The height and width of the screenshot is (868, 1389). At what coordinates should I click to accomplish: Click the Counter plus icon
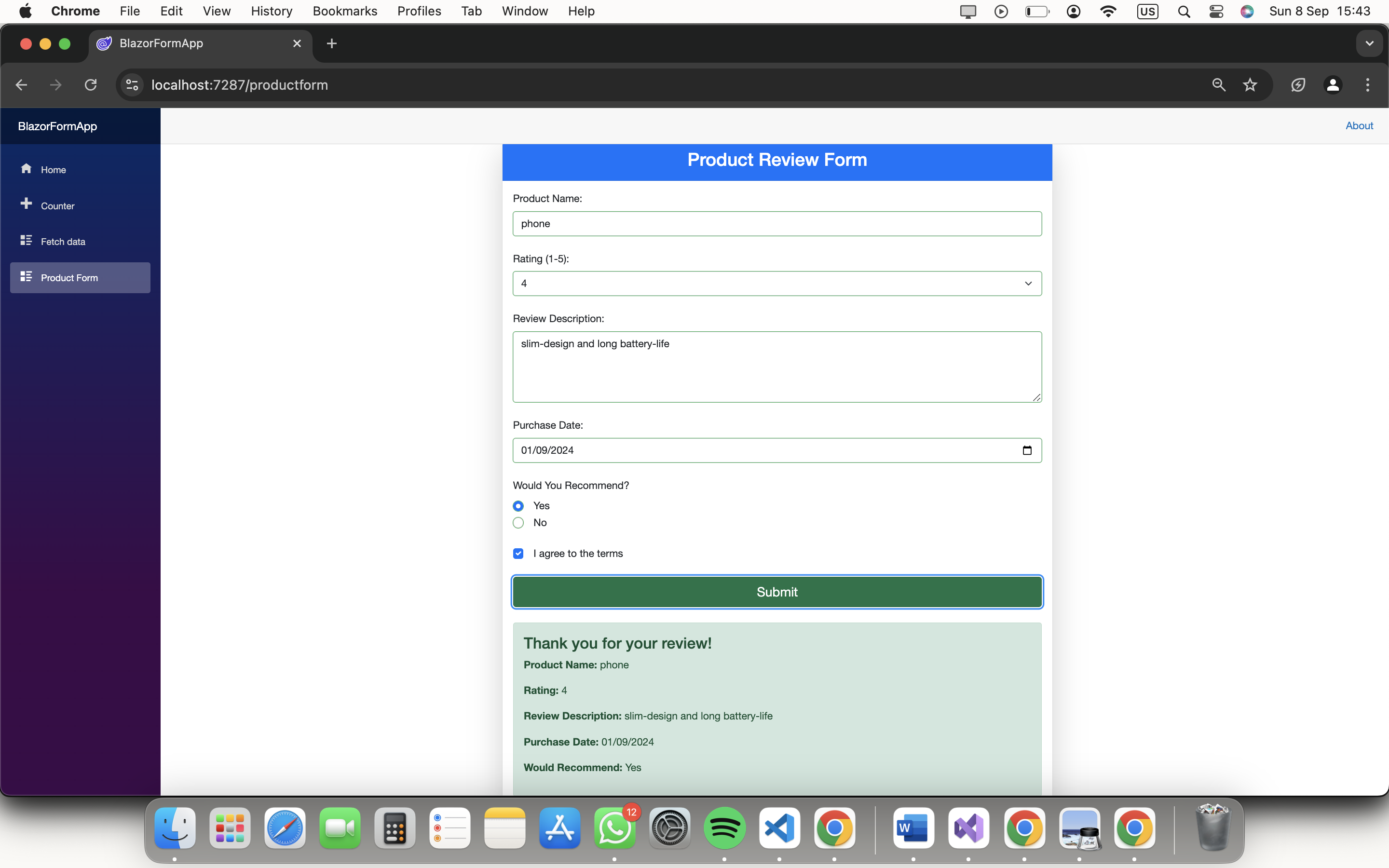coord(26,204)
